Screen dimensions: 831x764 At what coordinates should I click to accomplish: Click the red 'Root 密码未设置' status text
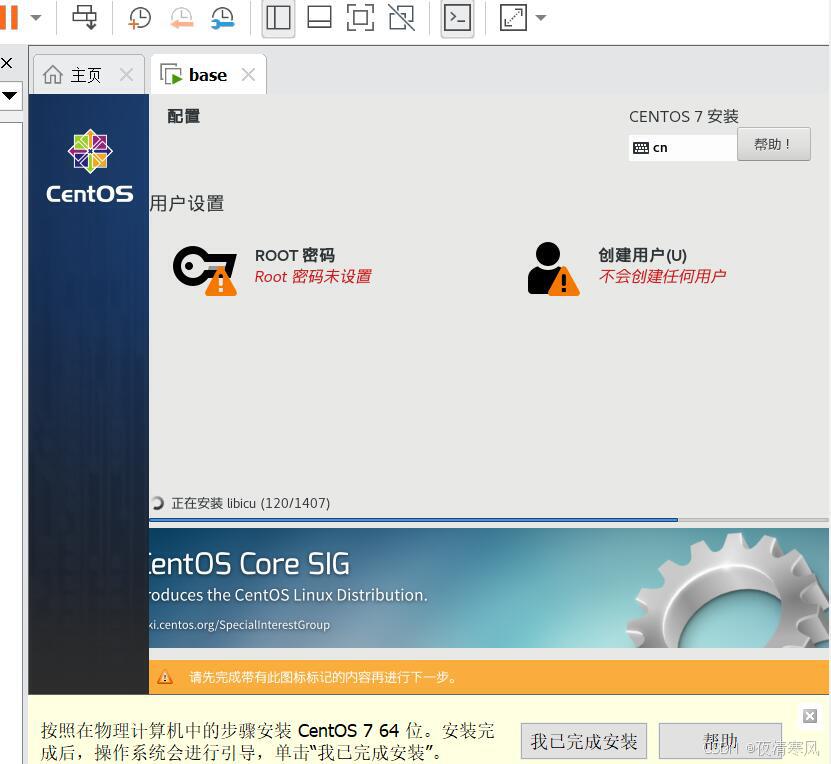point(313,277)
